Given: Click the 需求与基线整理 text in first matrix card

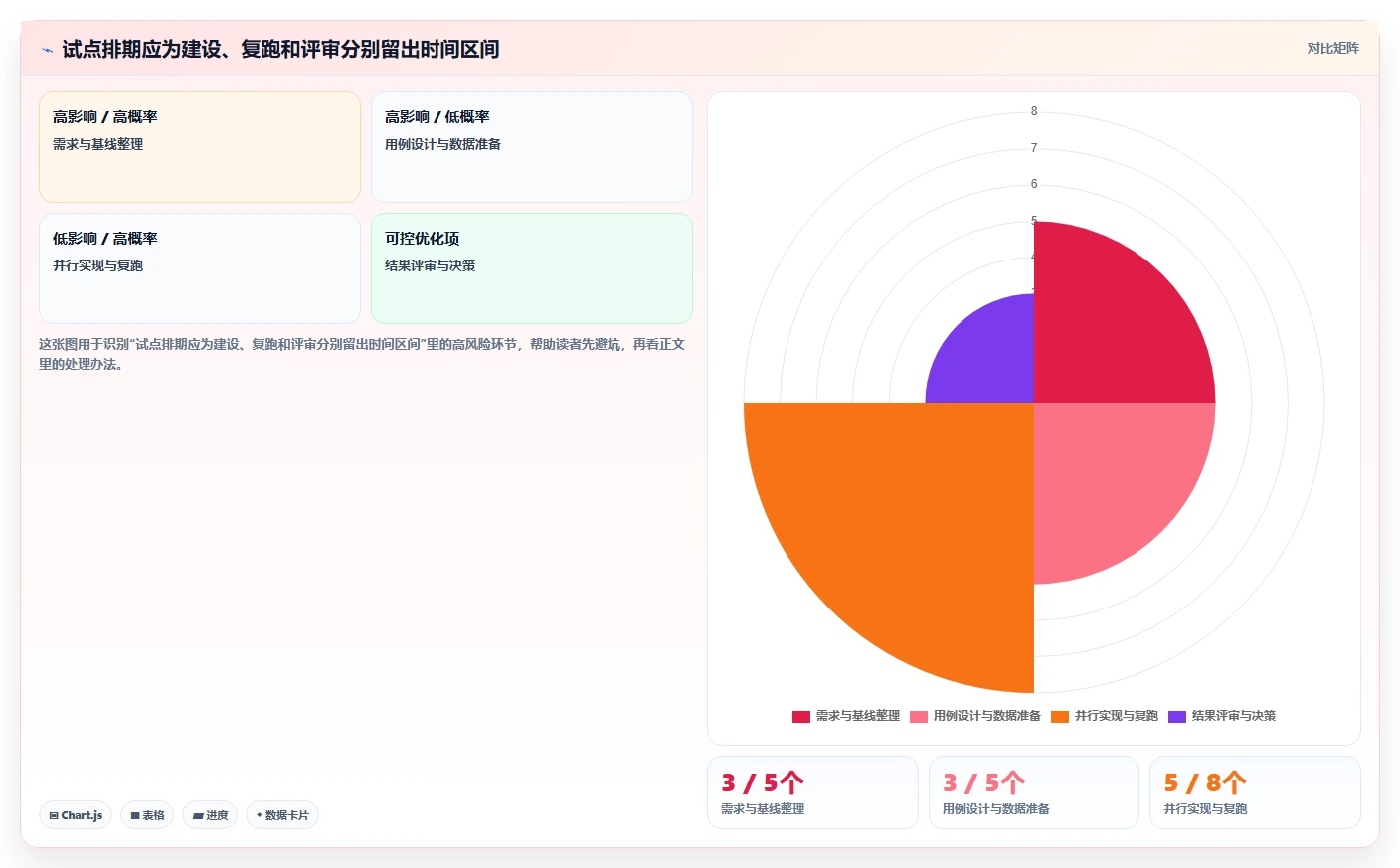Looking at the screenshot, I should click(98, 144).
